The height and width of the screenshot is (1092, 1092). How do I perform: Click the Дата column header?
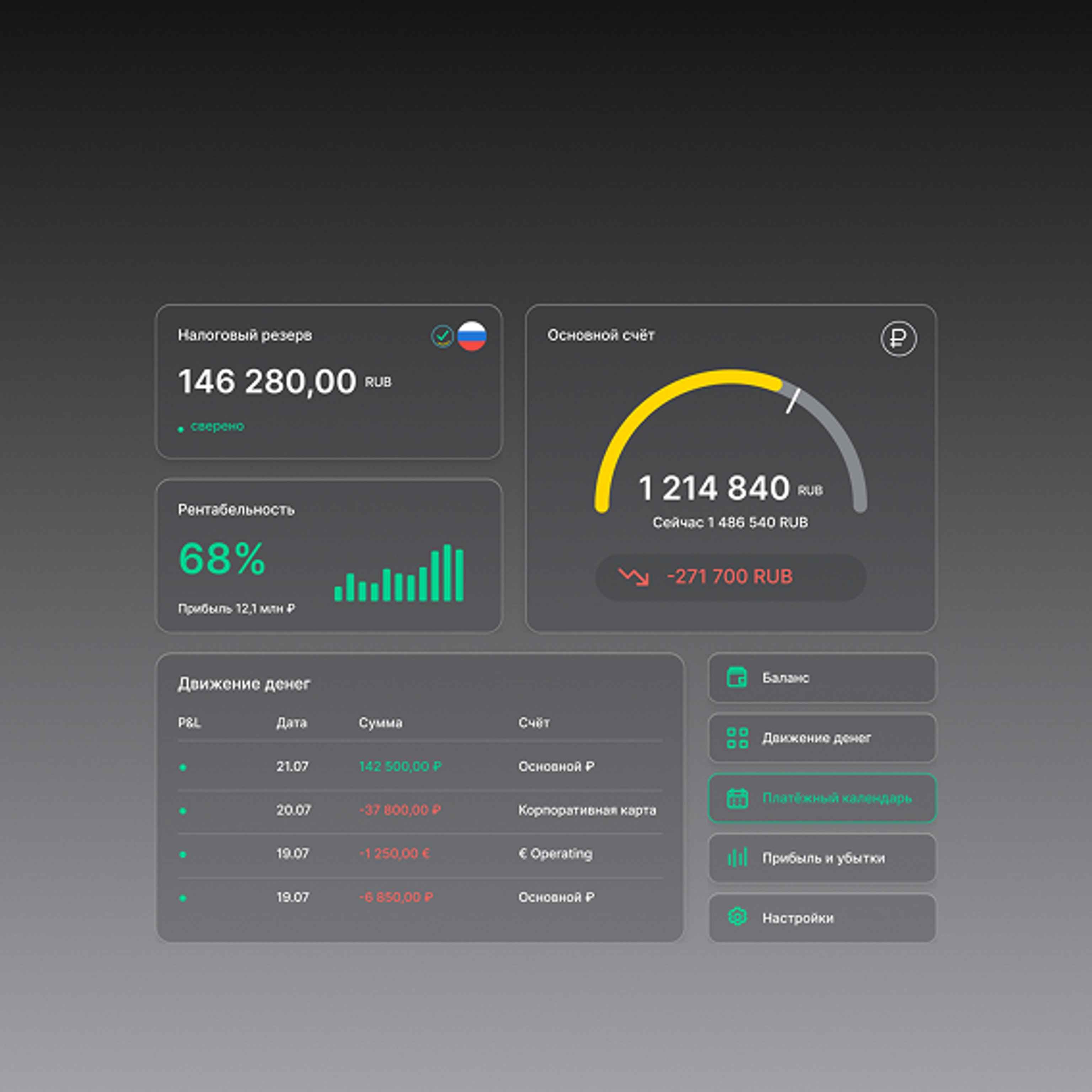tap(291, 723)
